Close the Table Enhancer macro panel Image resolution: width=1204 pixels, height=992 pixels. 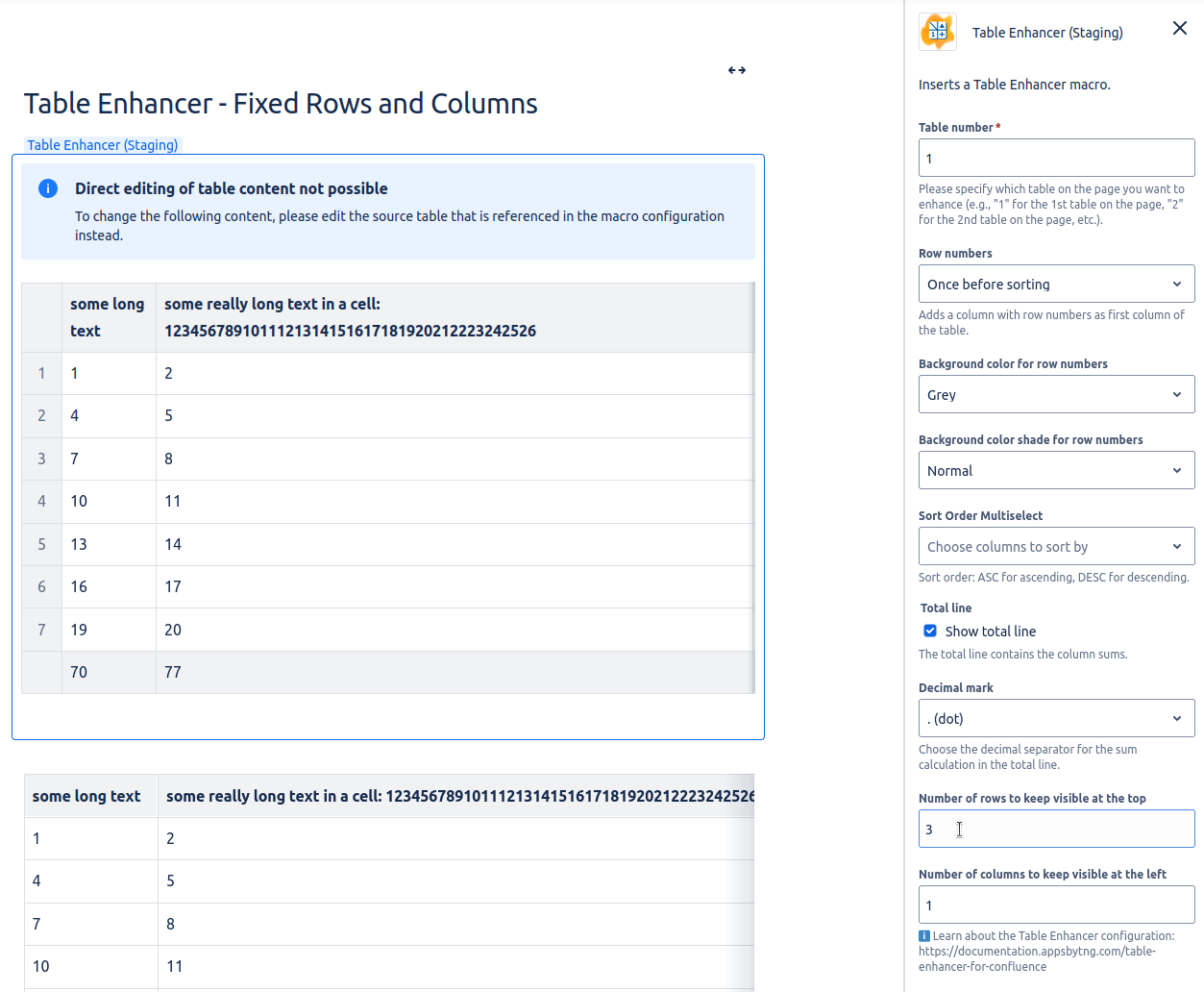click(x=1179, y=29)
